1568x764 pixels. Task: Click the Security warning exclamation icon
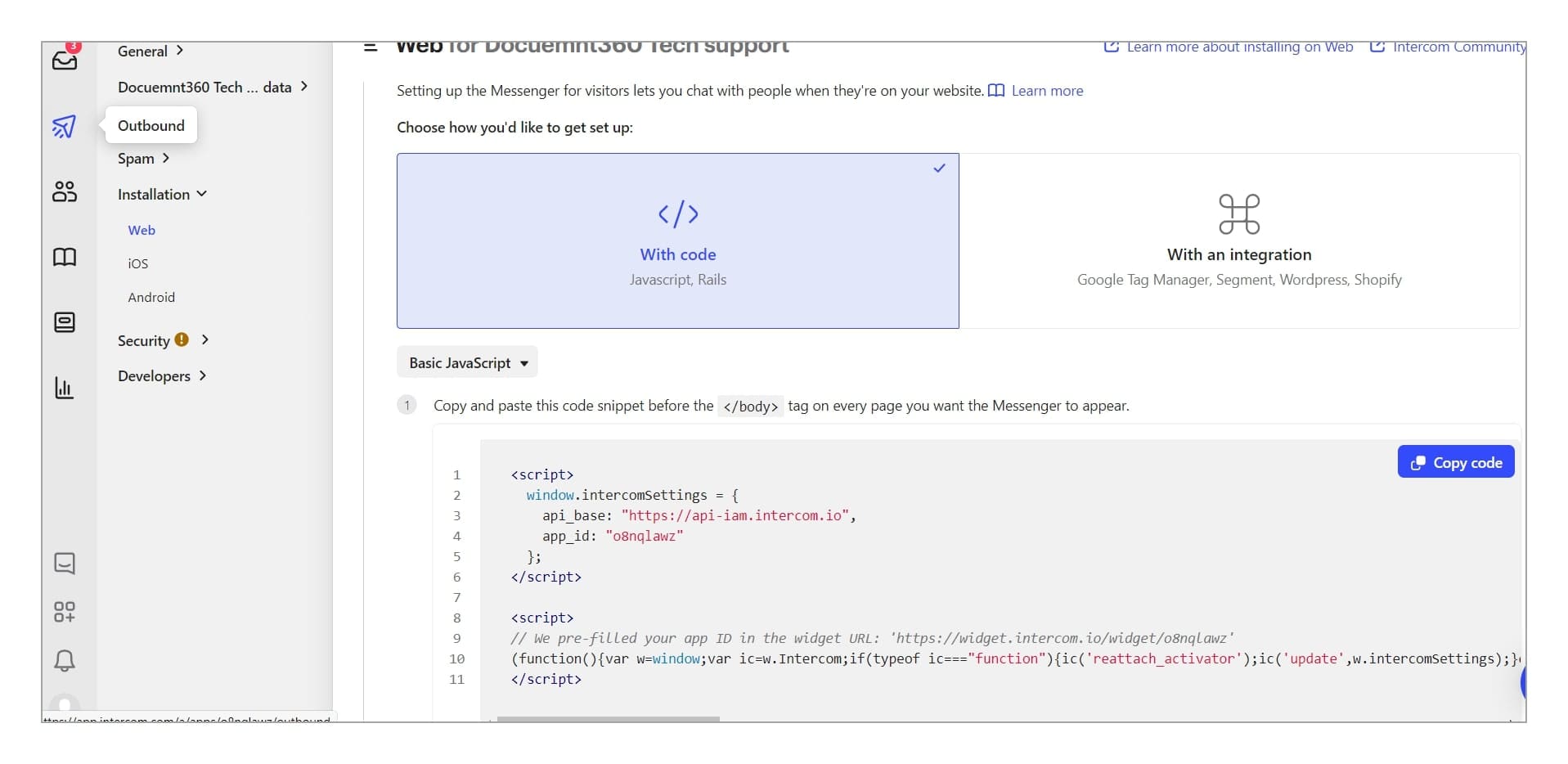182,339
